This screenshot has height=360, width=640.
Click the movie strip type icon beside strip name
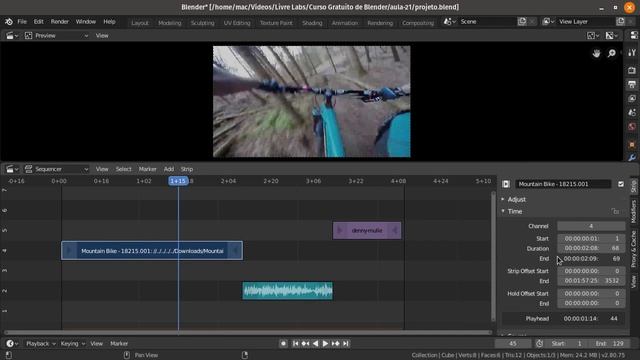506,184
